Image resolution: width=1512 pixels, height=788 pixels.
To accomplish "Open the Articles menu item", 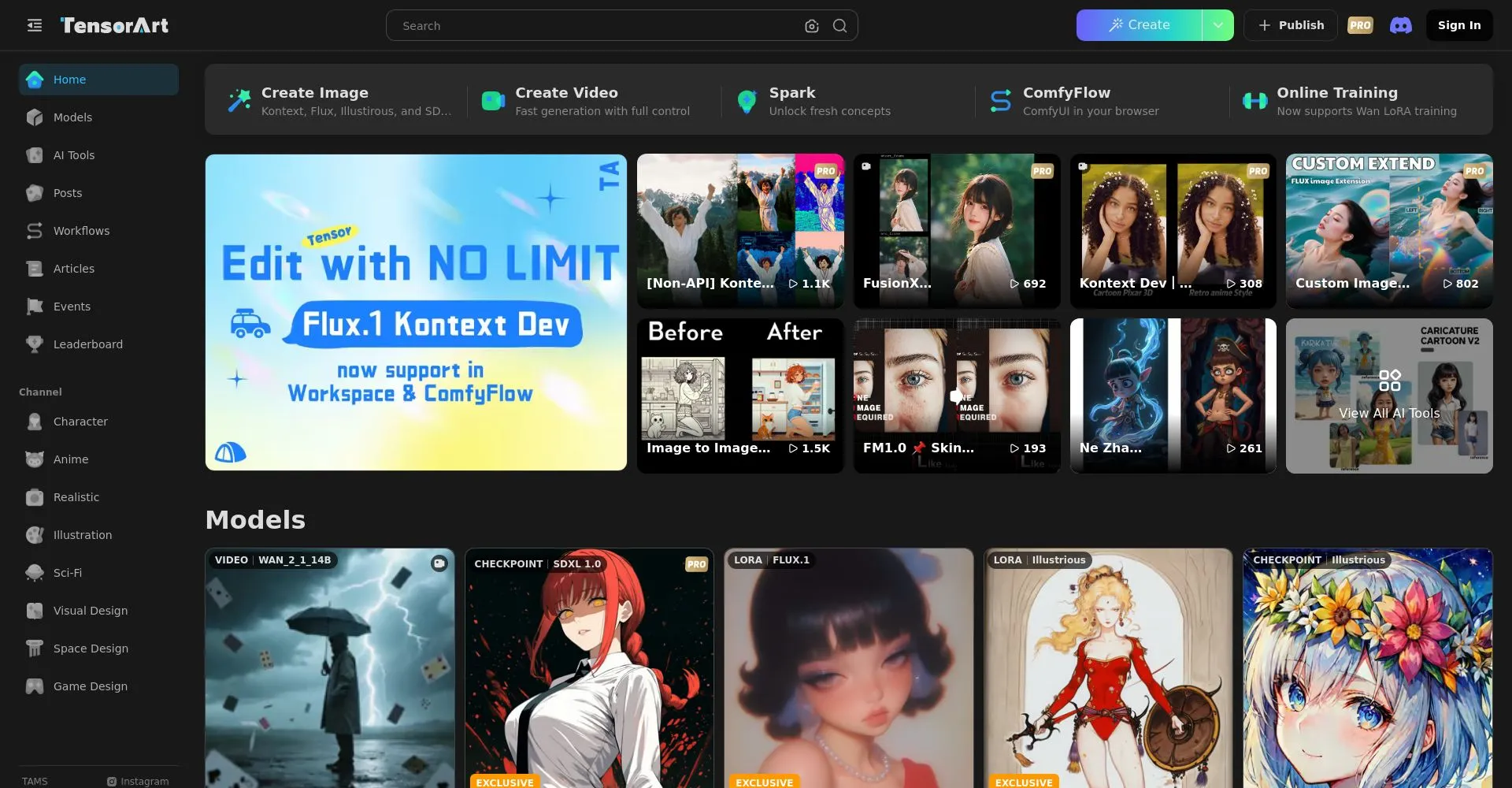I will [98, 269].
